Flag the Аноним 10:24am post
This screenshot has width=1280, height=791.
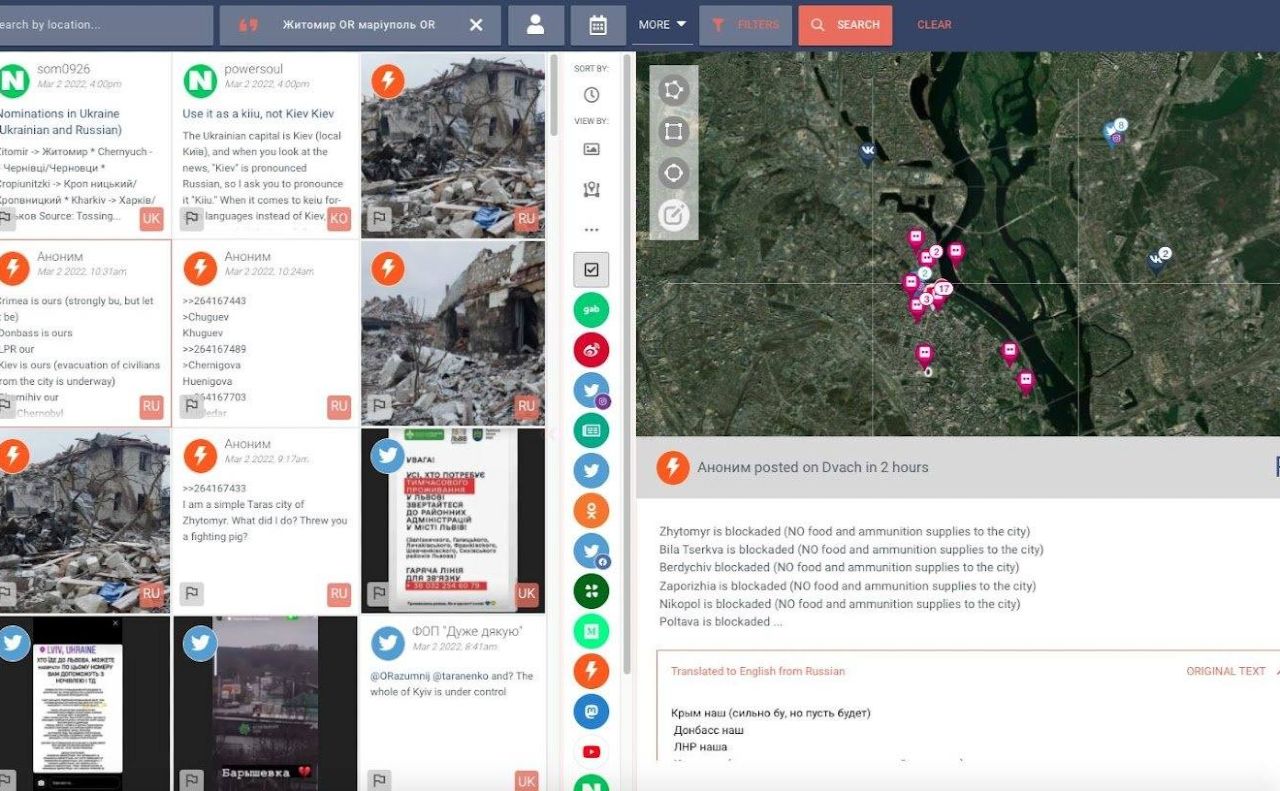[192, 406]
